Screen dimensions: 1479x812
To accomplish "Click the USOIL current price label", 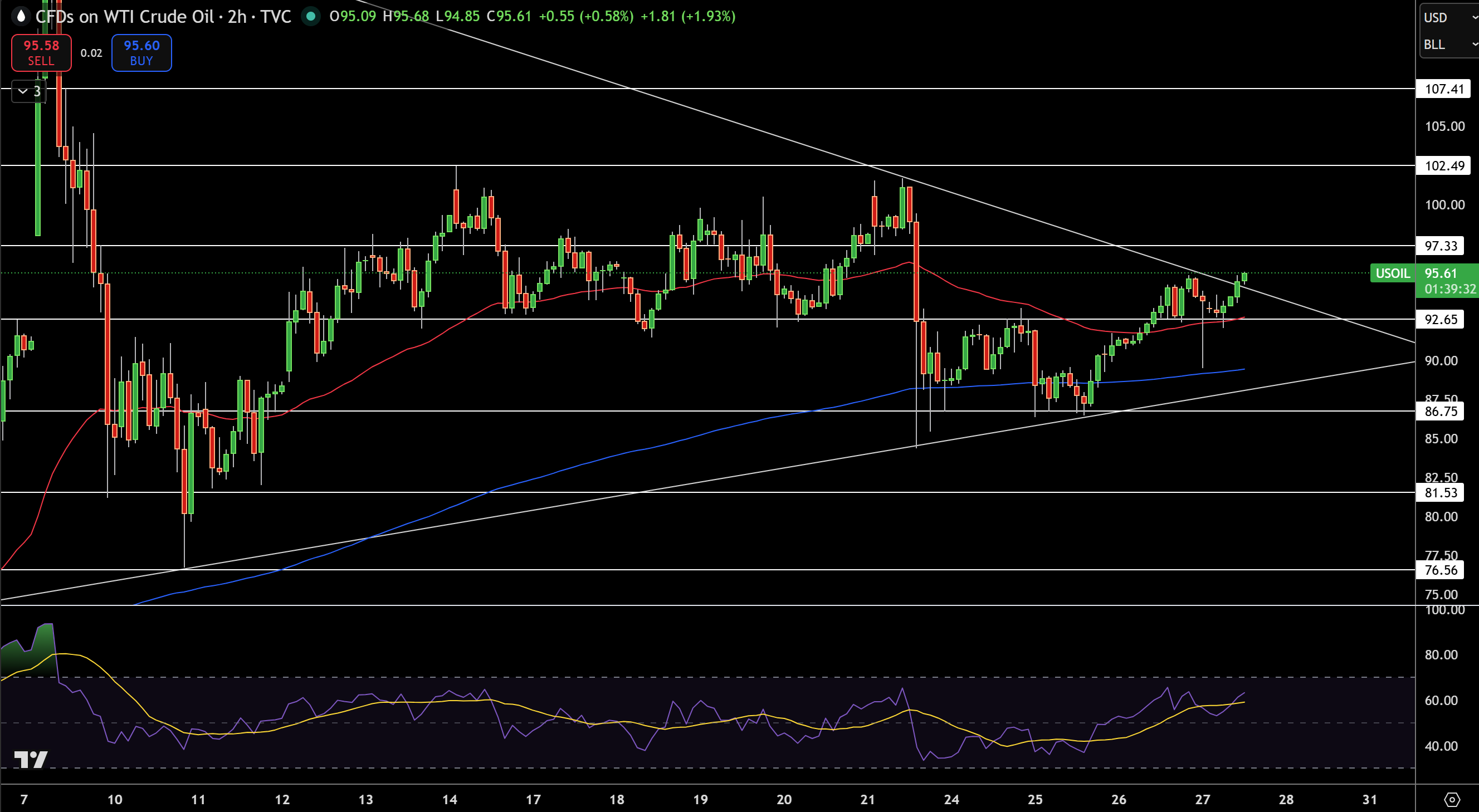I will click(x=1392, y=273).
